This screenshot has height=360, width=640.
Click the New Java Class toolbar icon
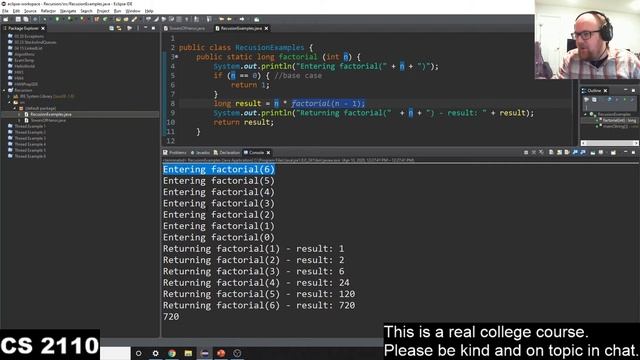point(105,19)
